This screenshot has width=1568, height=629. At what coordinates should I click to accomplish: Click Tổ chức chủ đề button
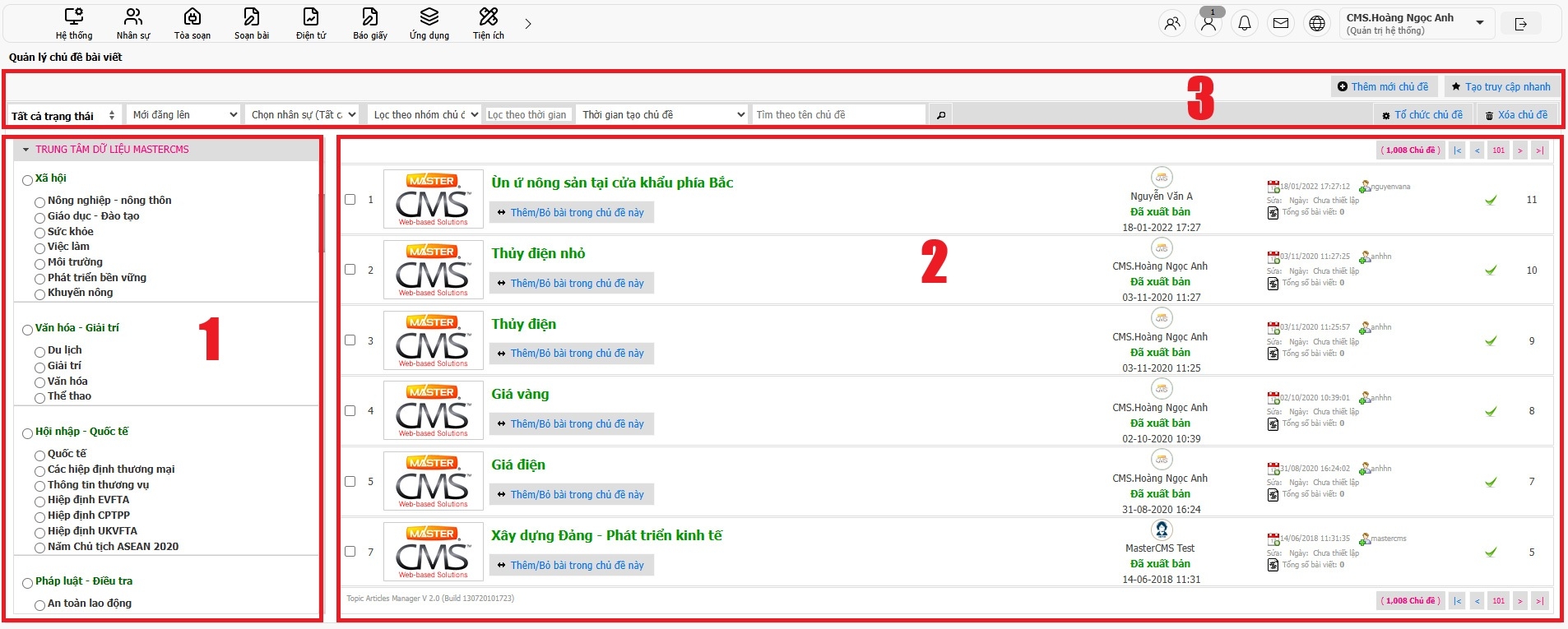point(1422,115)
